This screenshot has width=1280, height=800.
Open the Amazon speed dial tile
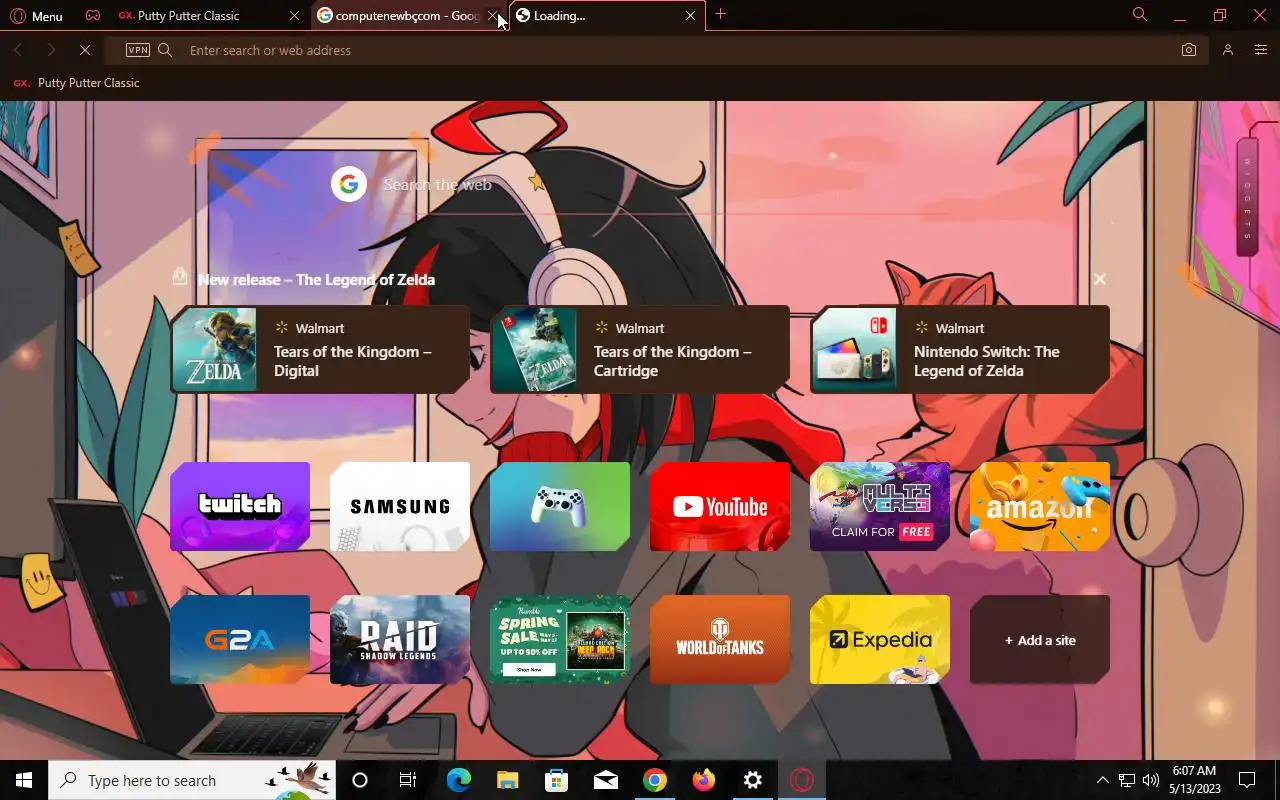pyautogui.click(x=1040, y=506)
